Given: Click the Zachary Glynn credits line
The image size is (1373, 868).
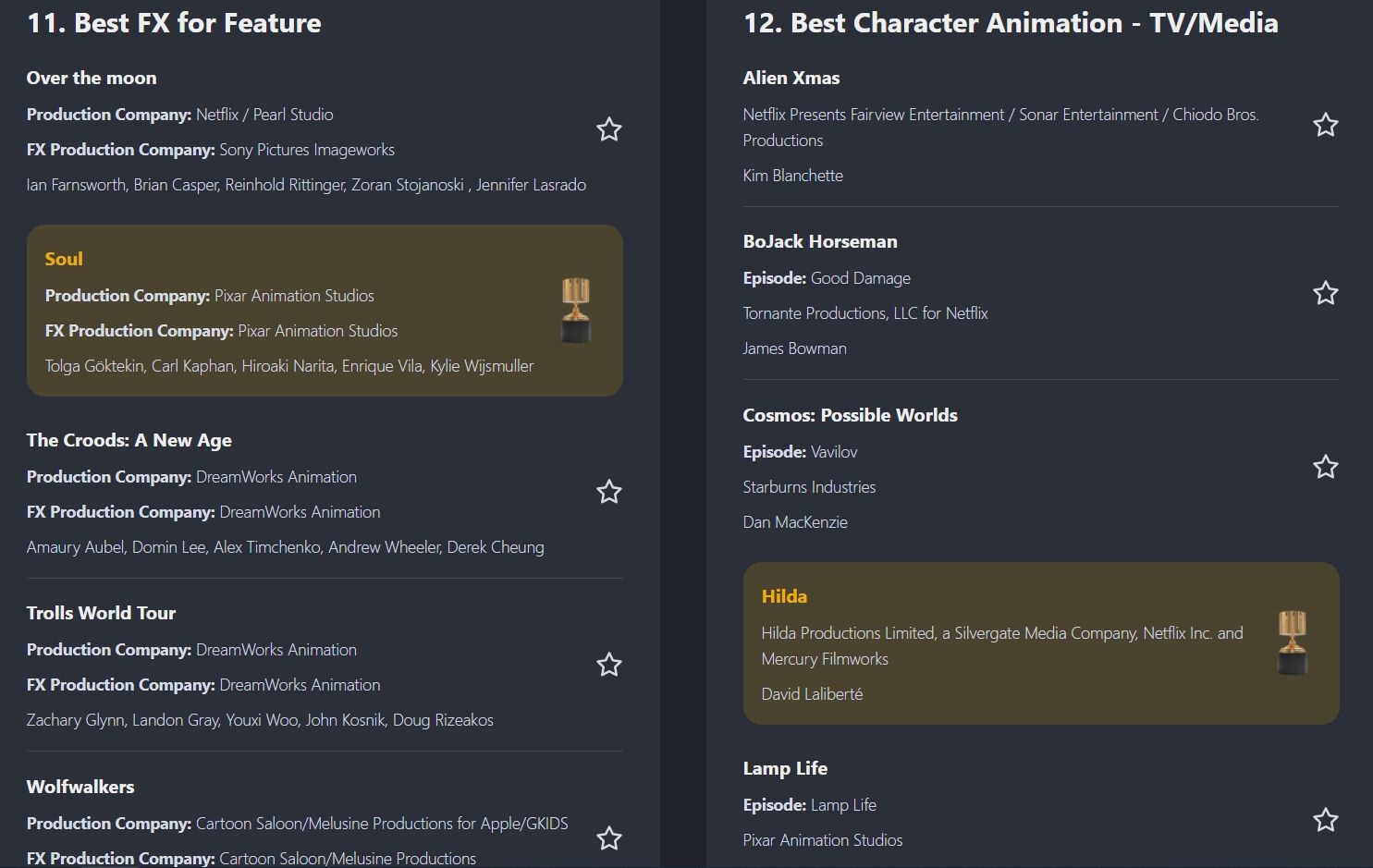Looking at the screenshot, I should click(260, 720).
